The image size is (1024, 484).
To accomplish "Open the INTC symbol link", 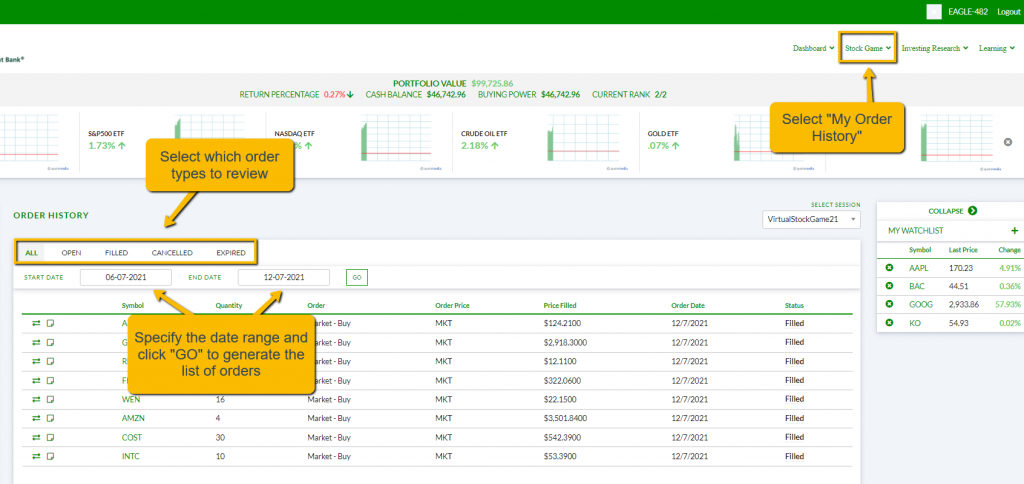I will (x=130, y=457).
